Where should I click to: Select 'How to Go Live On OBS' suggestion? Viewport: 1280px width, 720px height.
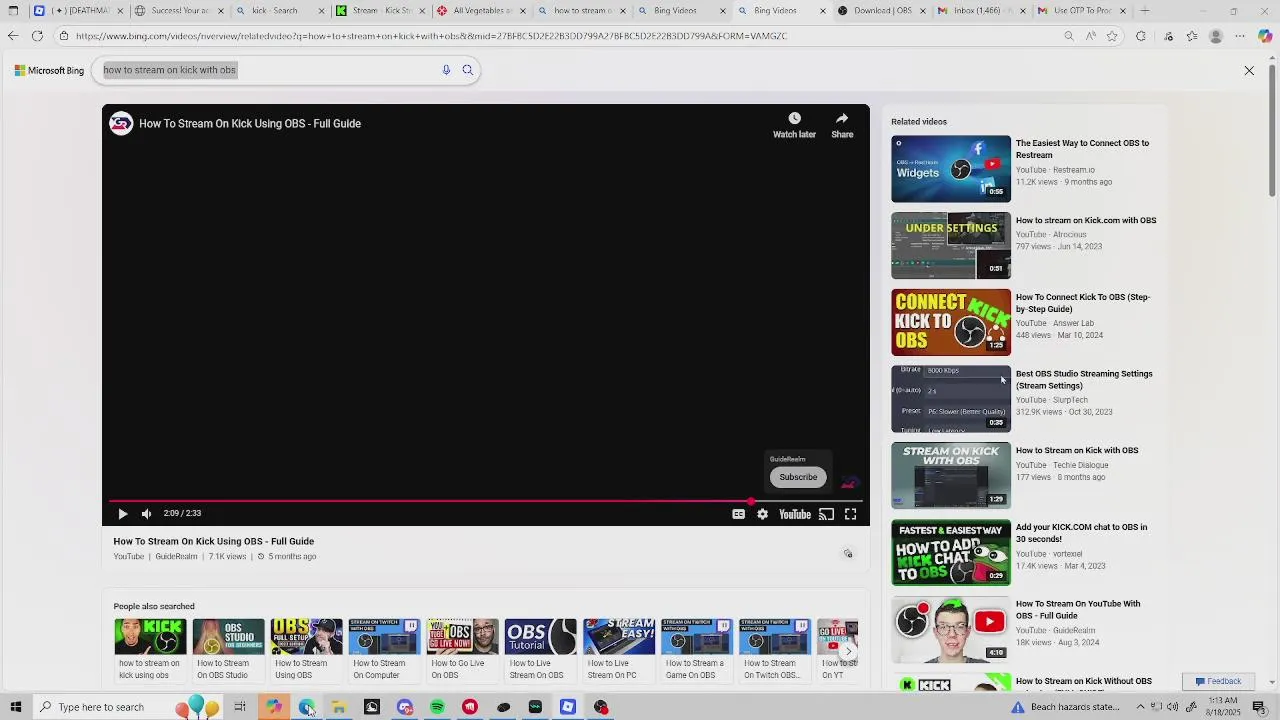(462, 650)
